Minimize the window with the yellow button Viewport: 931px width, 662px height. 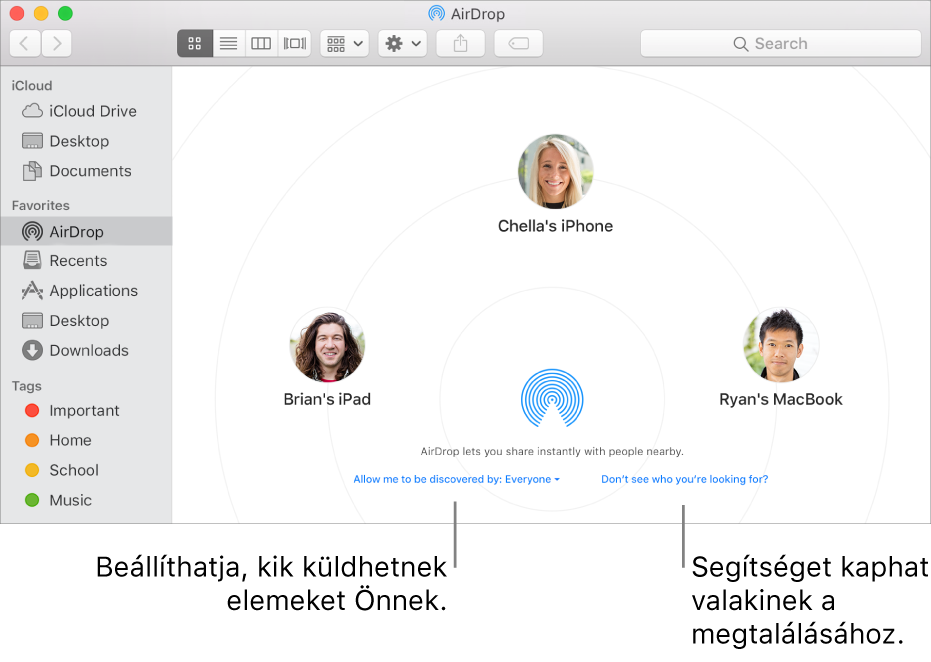[41, 13]
